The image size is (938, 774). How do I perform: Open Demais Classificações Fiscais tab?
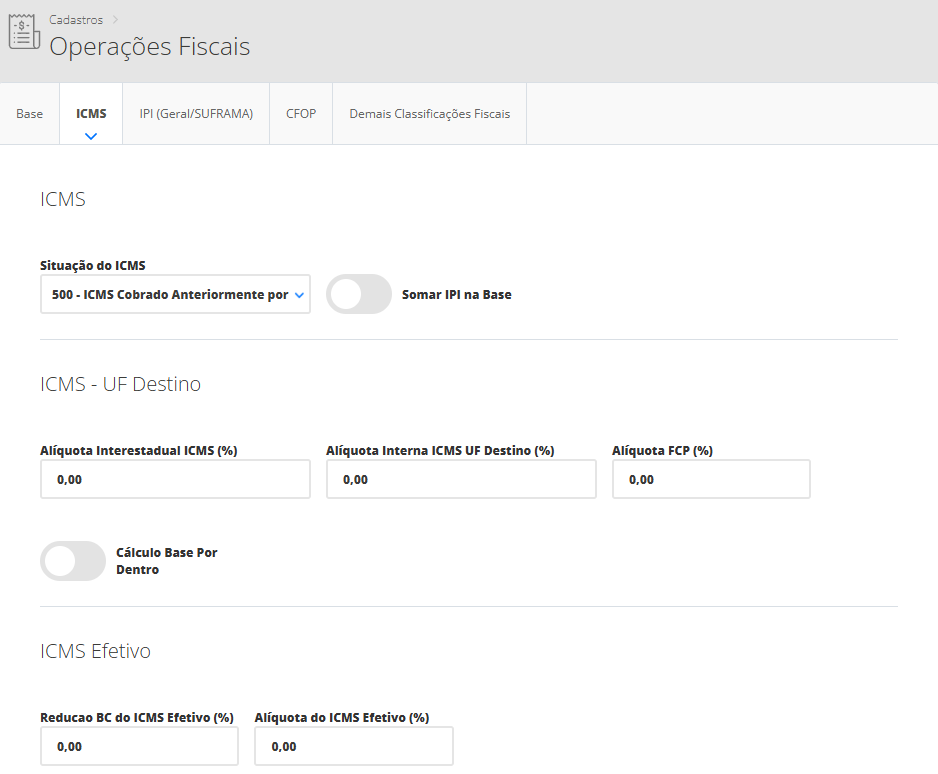pos(429,114)
